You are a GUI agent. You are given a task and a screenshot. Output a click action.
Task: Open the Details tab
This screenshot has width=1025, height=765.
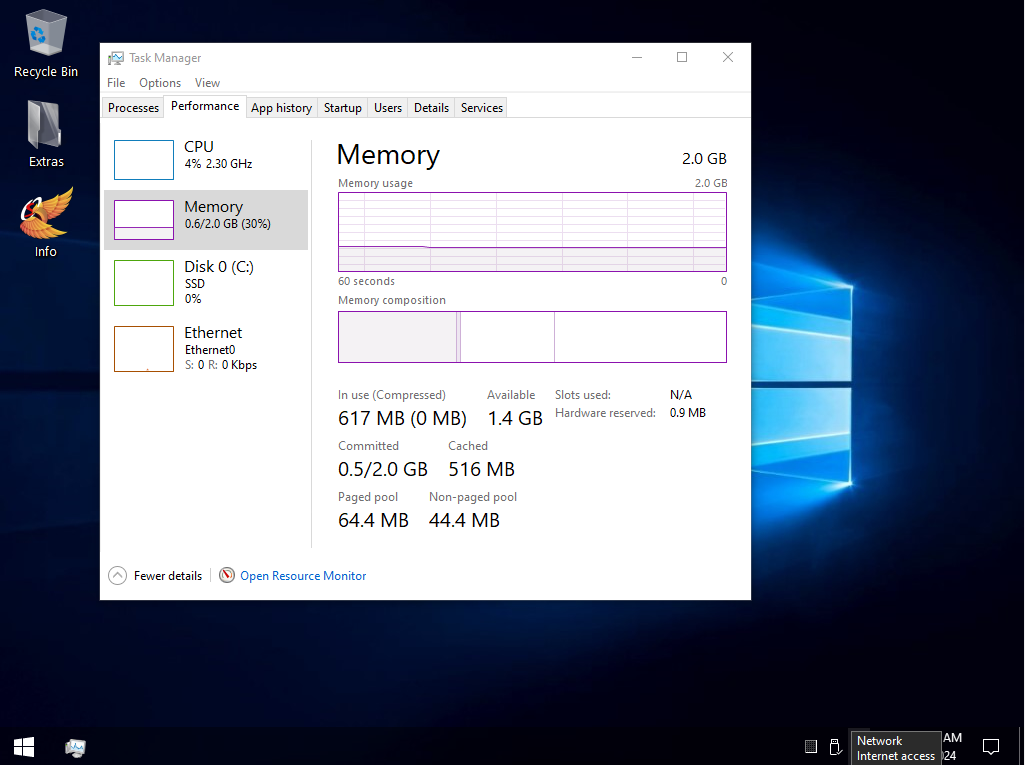pos(431,108)
